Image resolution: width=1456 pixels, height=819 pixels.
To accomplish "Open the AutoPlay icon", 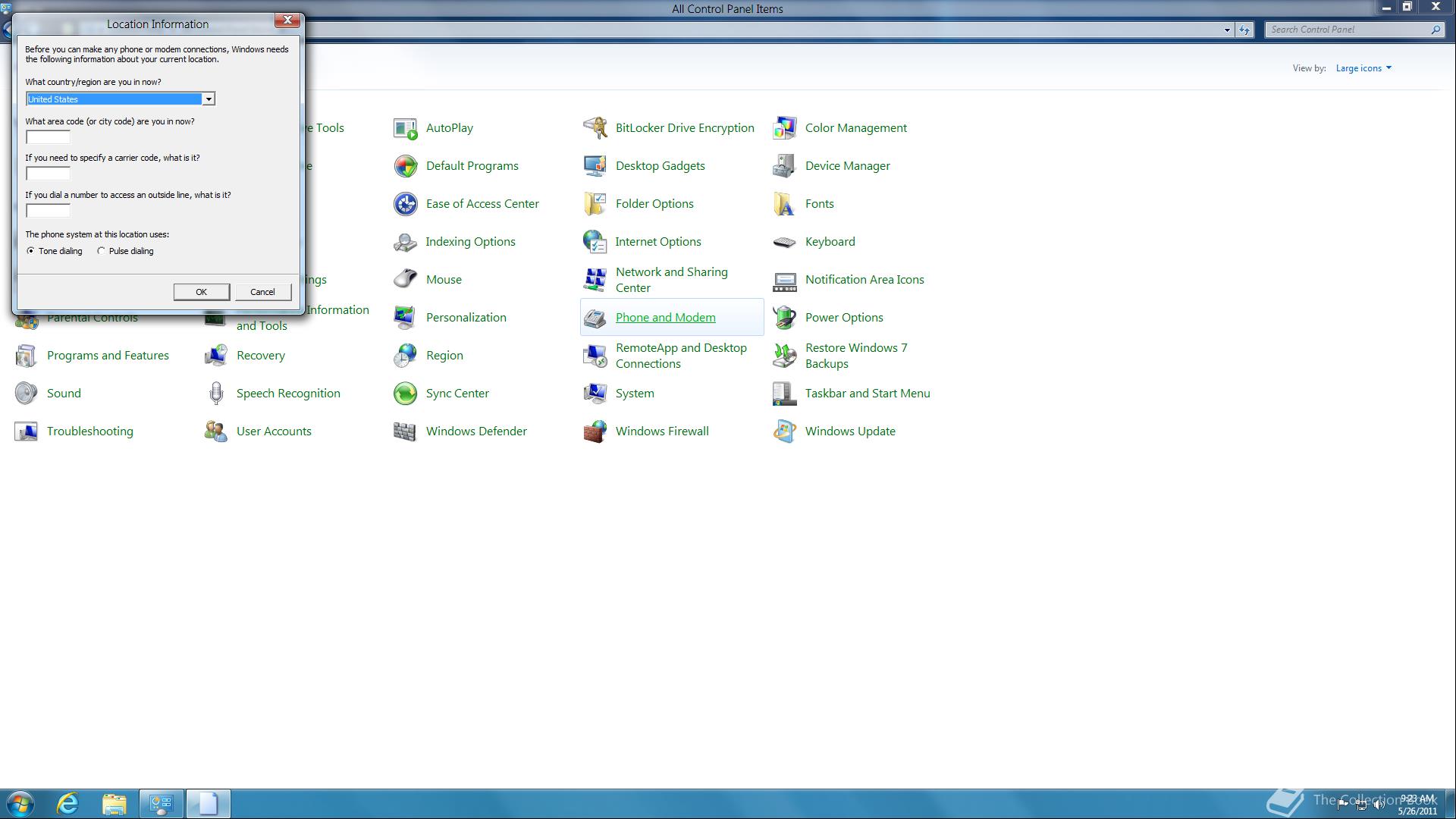I will tap(406, 128).
